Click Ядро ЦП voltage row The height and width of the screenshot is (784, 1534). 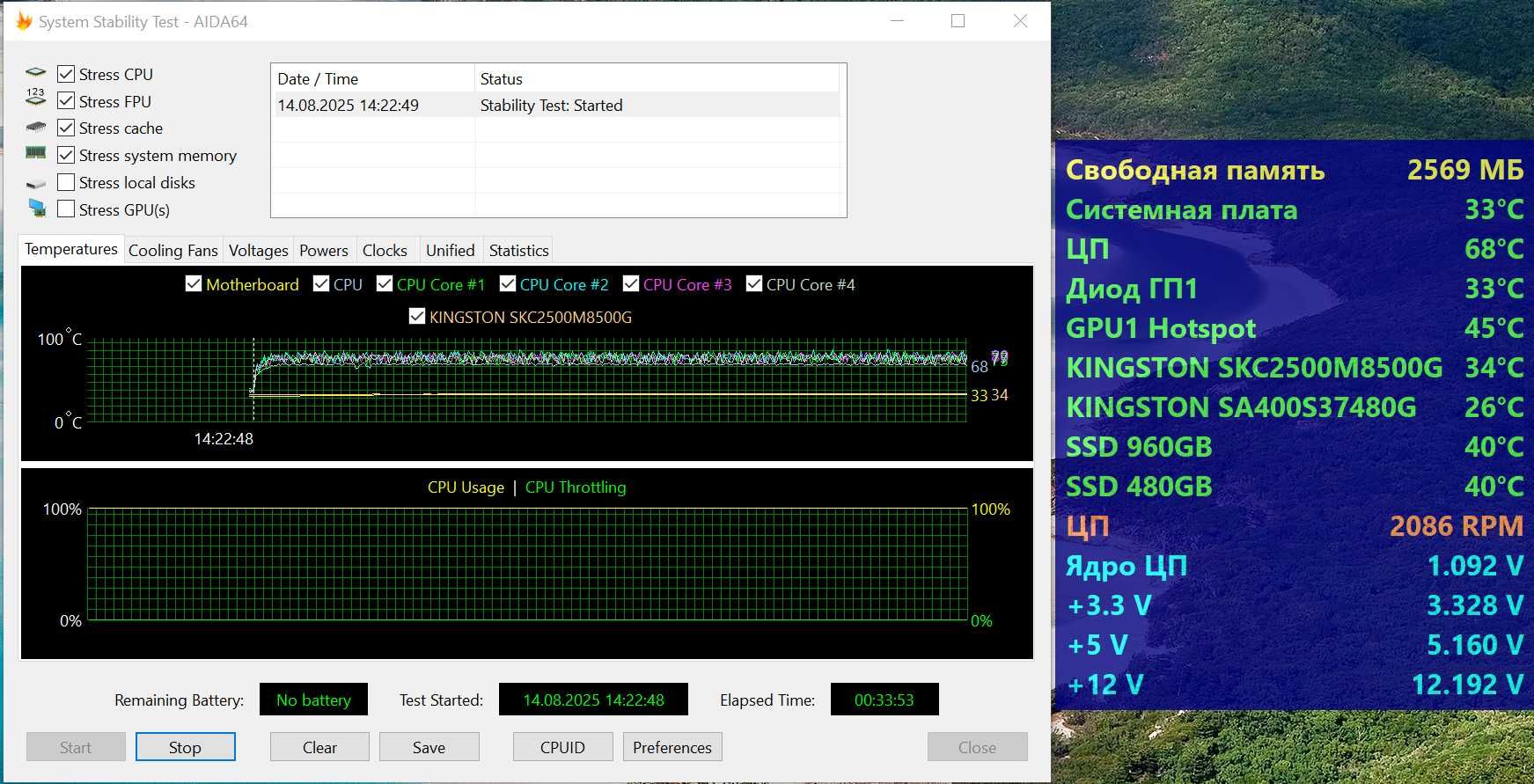click(x=1294, y=566)
